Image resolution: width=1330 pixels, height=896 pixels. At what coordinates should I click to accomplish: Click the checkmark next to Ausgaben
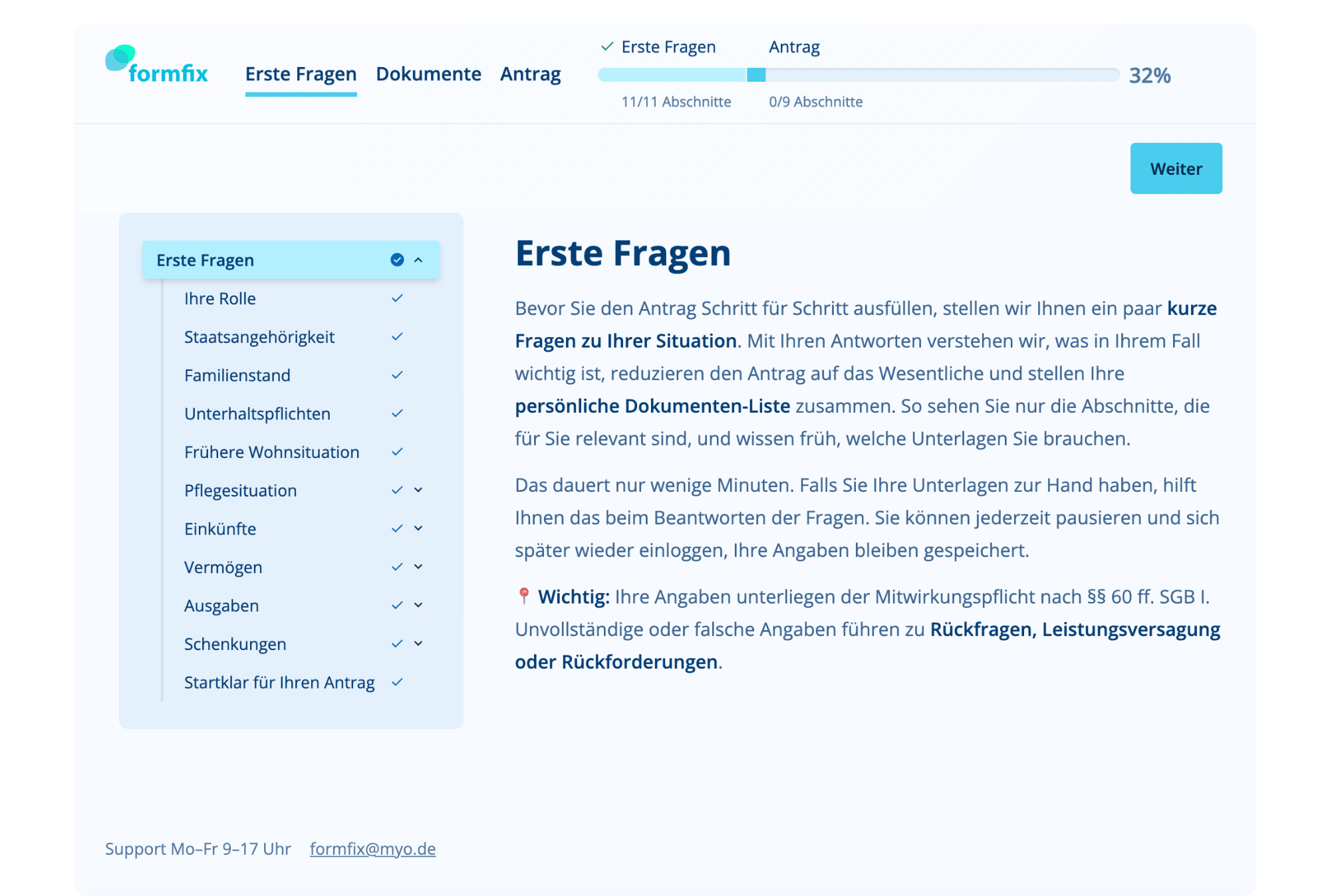[397, 606]
